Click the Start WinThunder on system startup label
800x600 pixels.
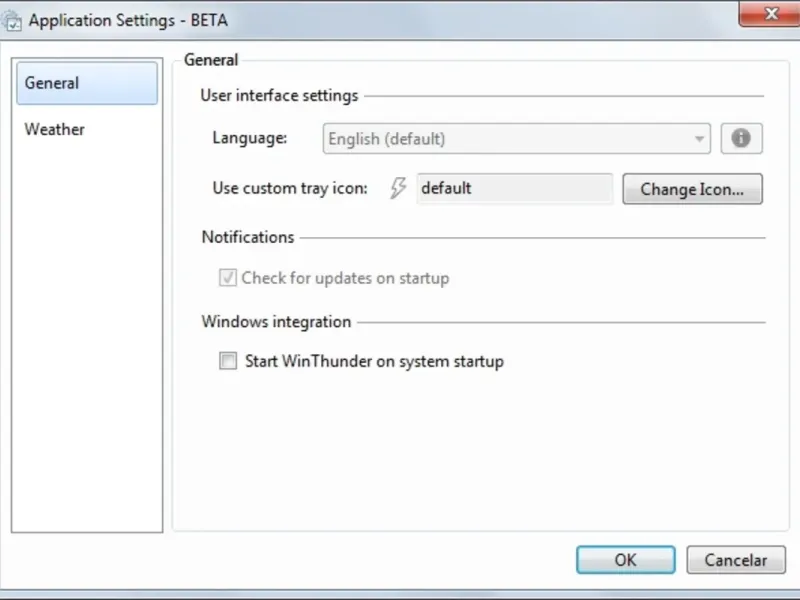(x=374, y=361)
